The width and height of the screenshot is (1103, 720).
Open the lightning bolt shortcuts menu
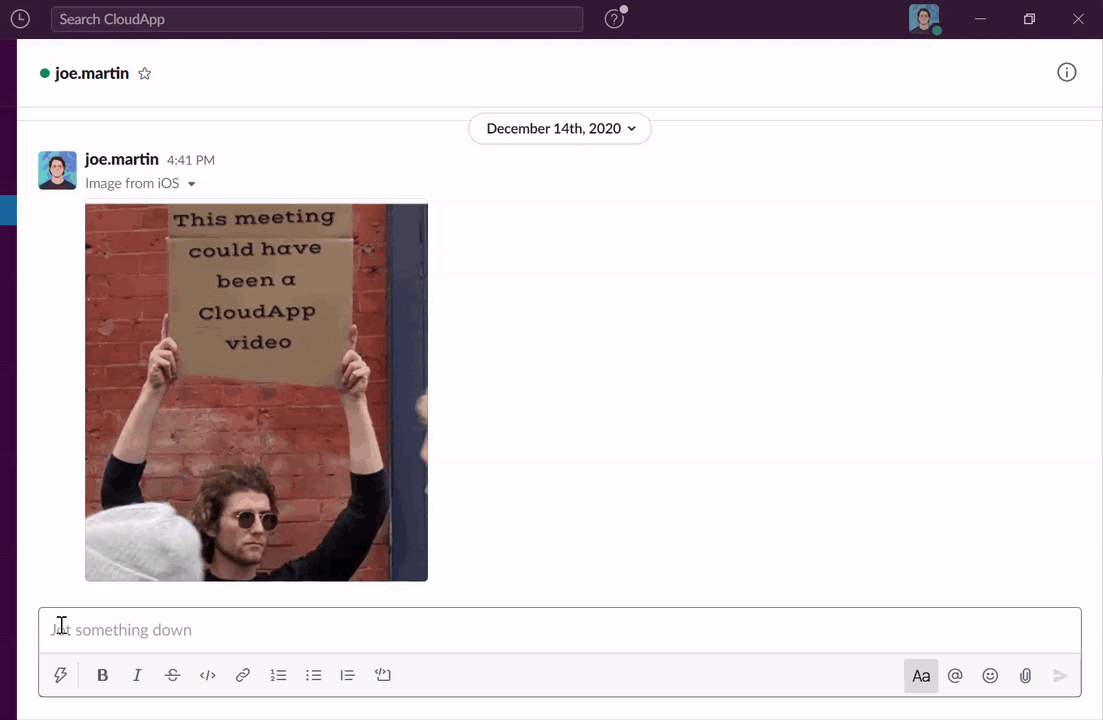point(60,676)
